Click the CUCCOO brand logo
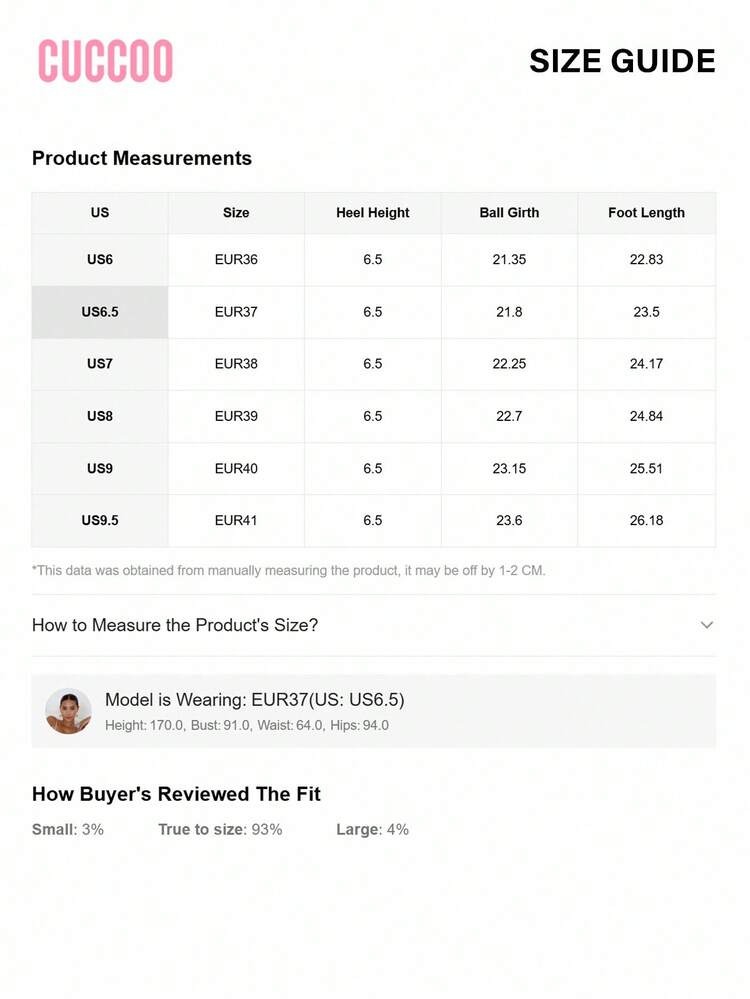The image size is (750, 999). [x=105, y=61]
